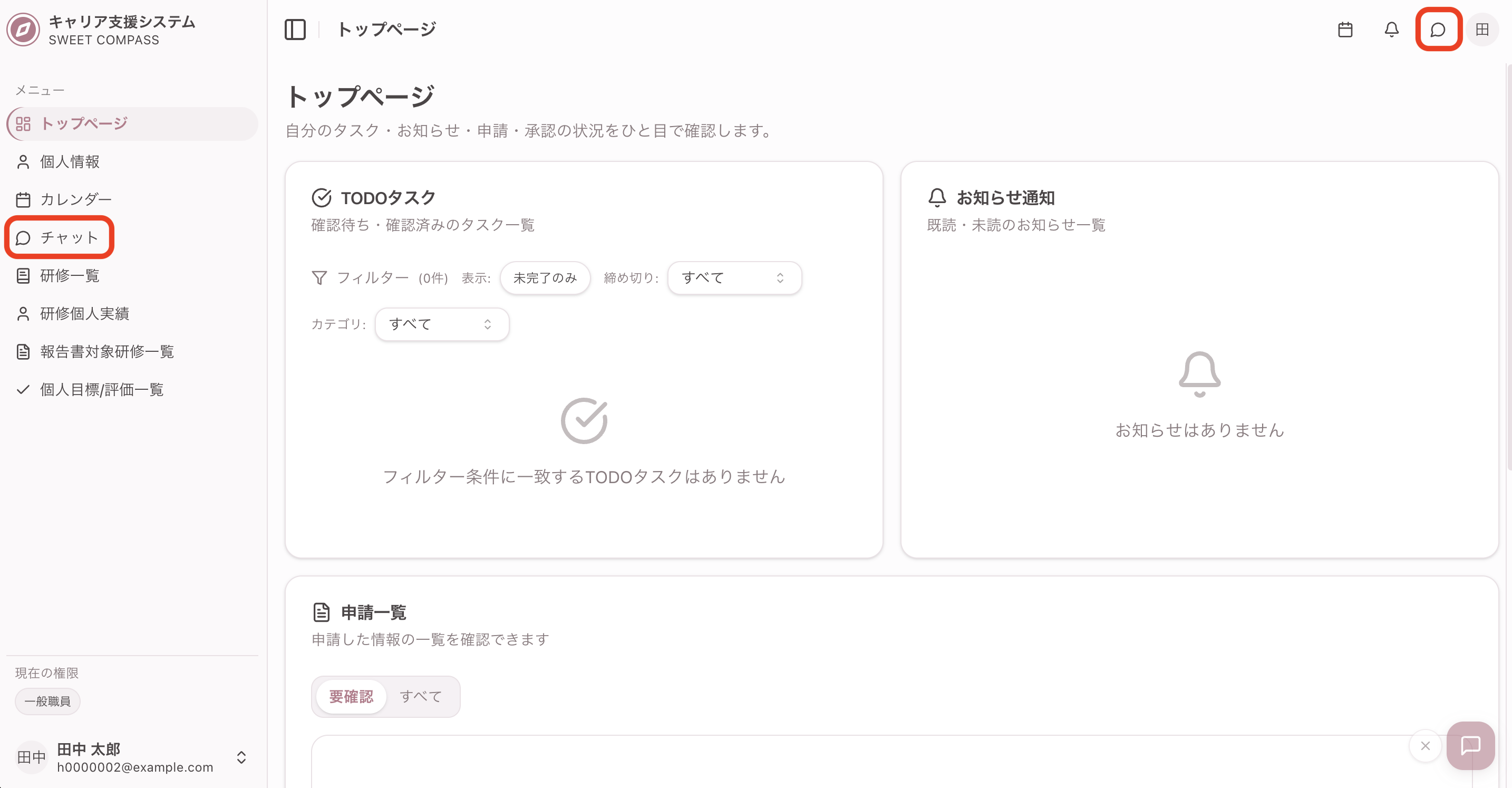The image size is (1512, 788).
Task: Dismiss the floating chat widget with X
Action: click(1425, 746)
